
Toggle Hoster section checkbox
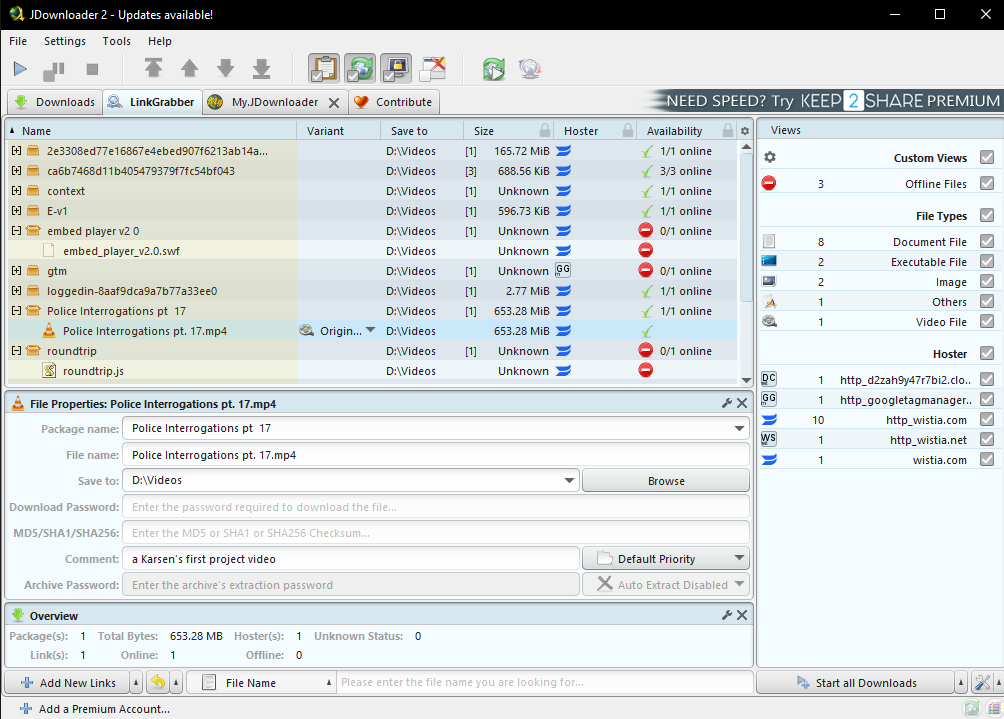987,353
